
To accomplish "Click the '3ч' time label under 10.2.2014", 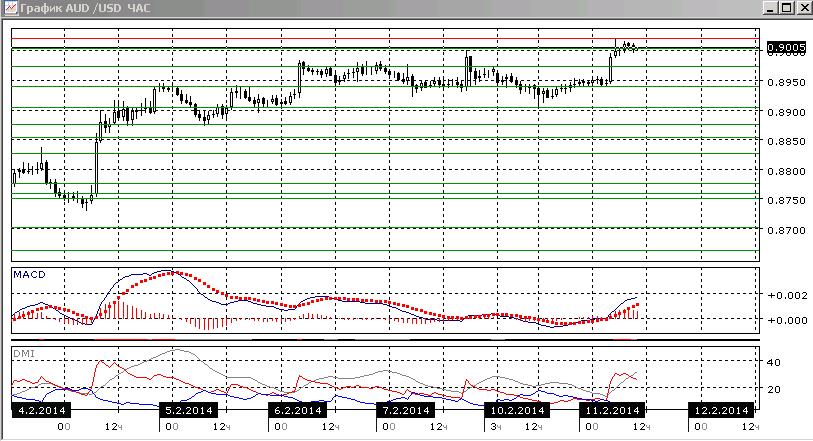I will (496, 427).
